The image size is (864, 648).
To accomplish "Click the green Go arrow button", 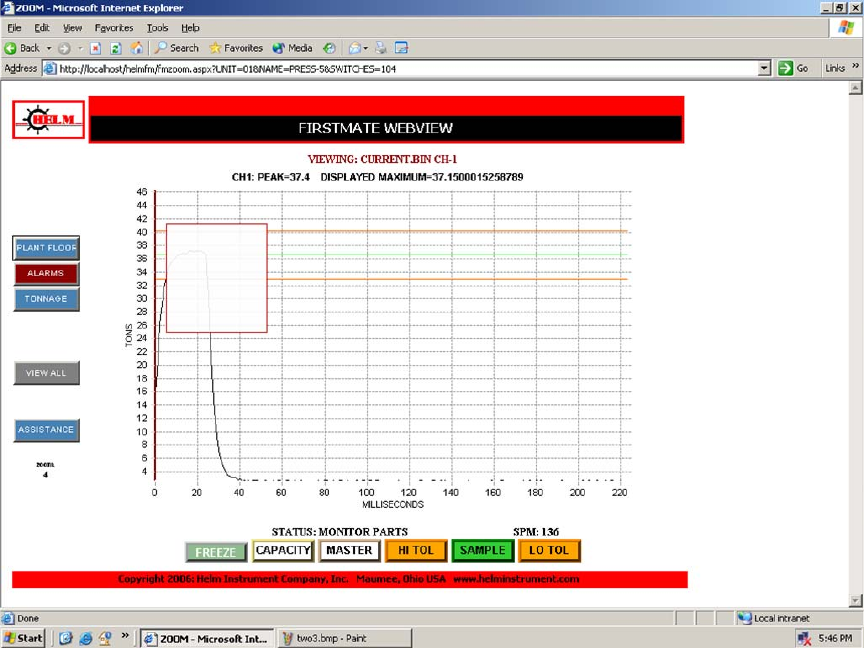I will click(x=785, y=68).
